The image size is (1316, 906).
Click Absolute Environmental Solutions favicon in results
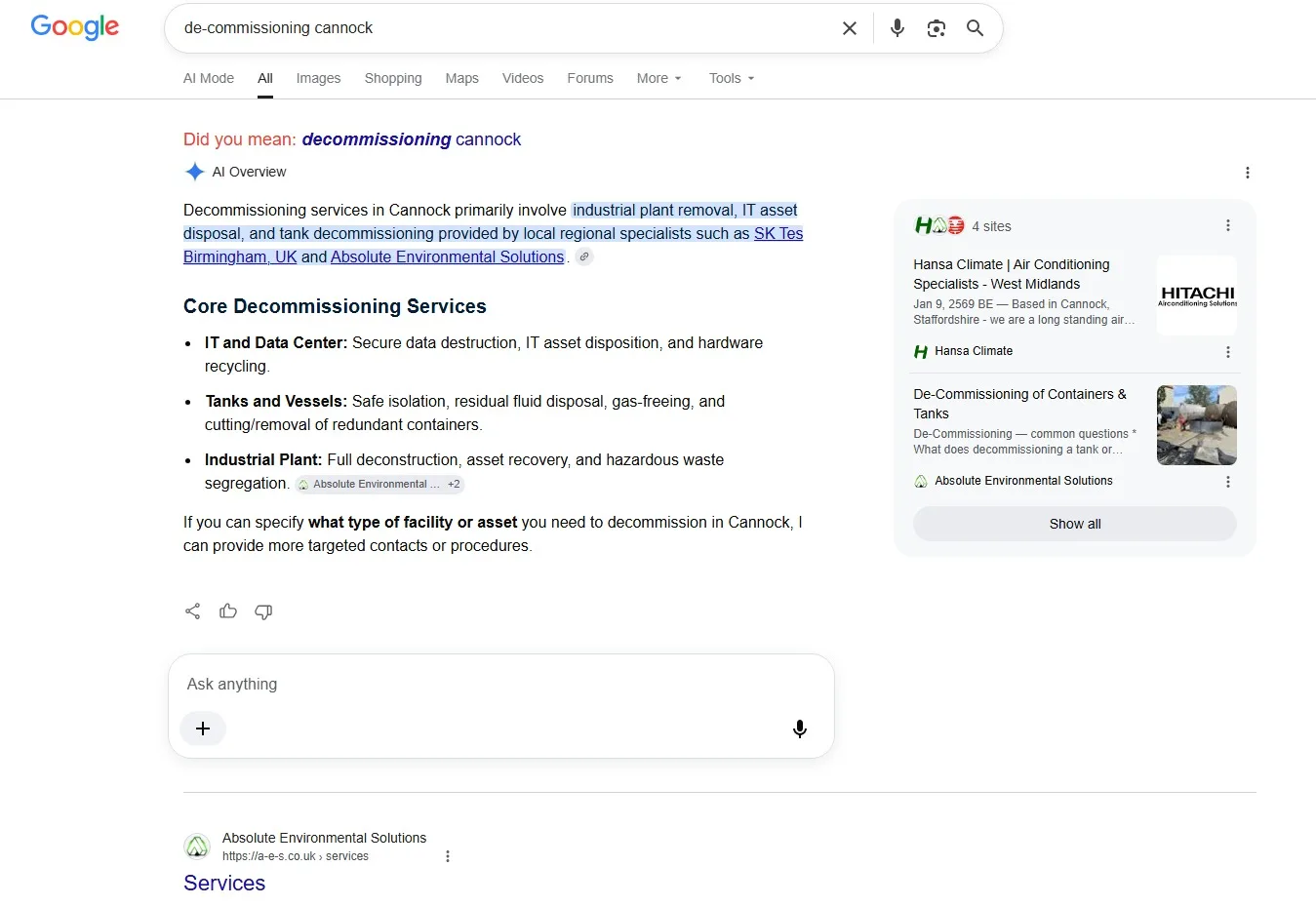197,847
